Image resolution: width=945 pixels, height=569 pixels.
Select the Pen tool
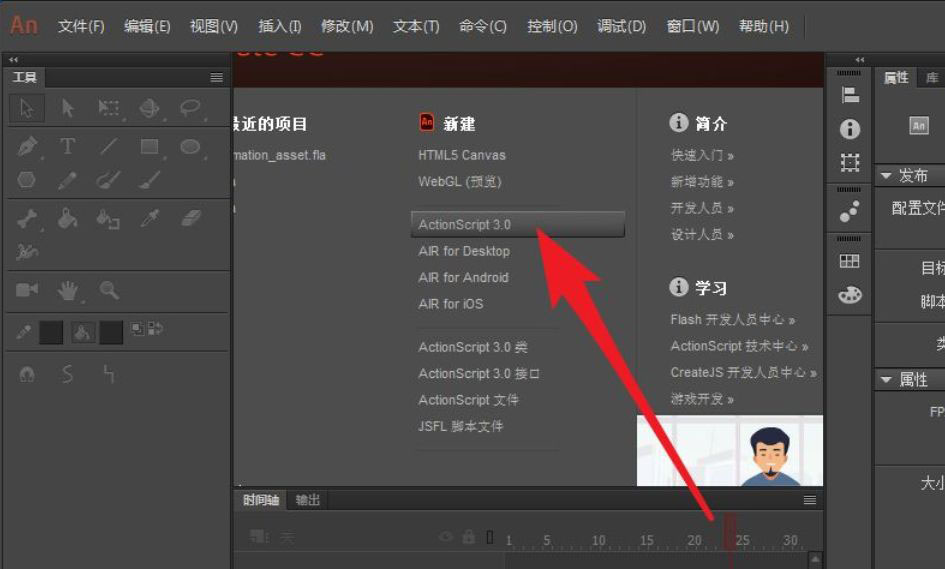[27, 146]
